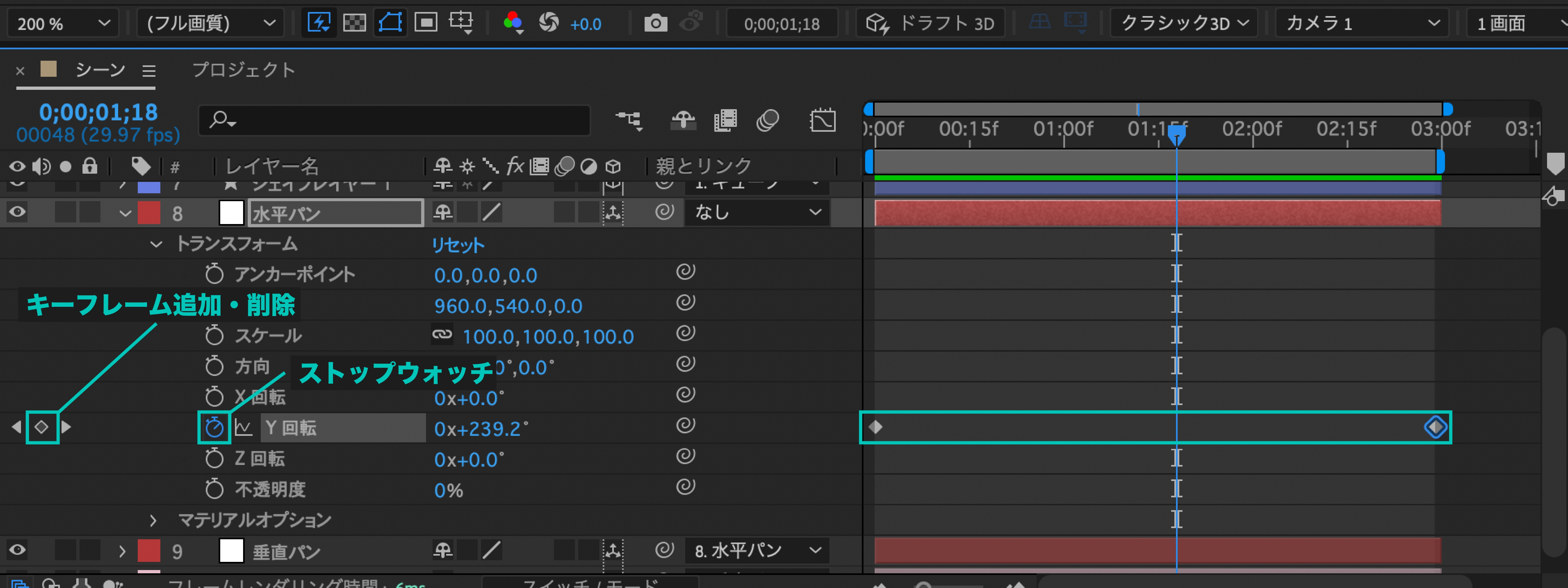Click the preview time 0;00;01;18 in viewer bar
Viewport: 1568px width, 588px height.
point(782,24)
